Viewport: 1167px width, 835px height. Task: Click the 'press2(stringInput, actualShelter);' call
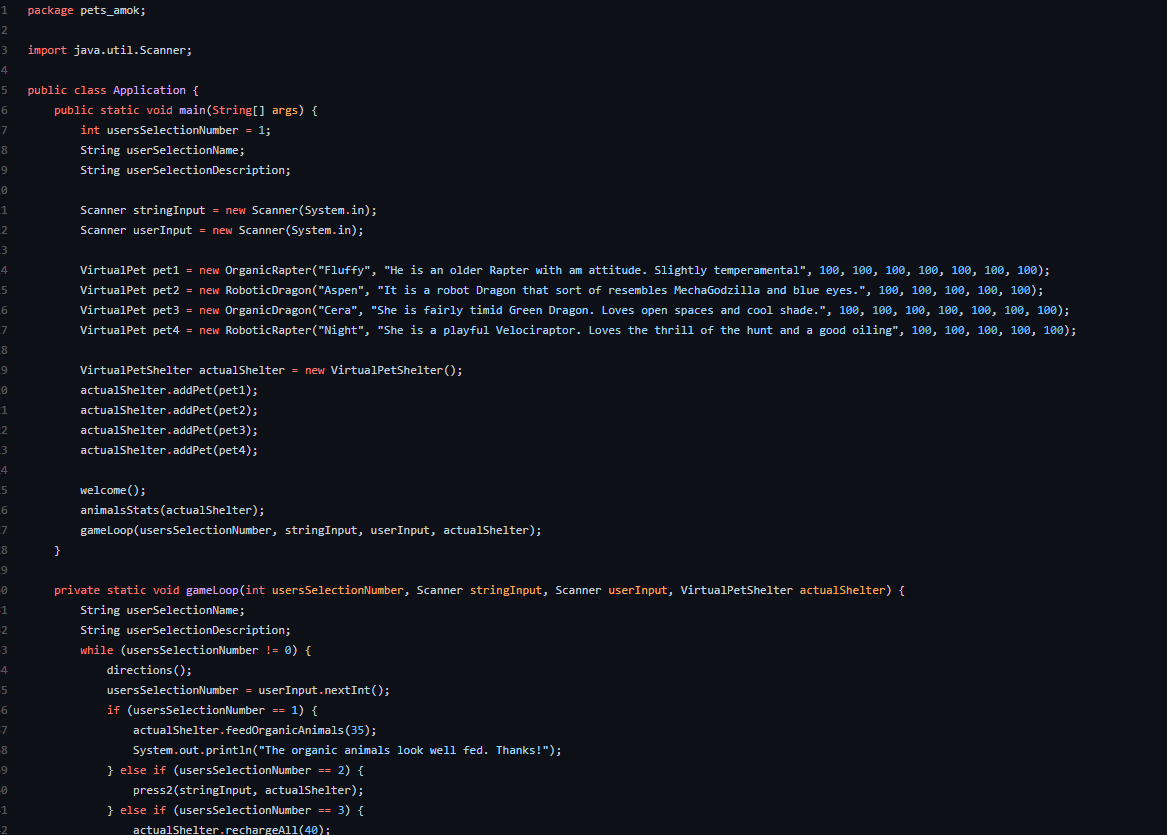(248, 790)
